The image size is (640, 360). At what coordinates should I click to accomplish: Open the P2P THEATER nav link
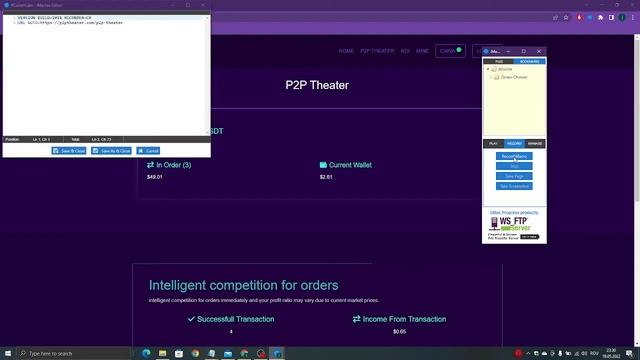pos(377,51)
